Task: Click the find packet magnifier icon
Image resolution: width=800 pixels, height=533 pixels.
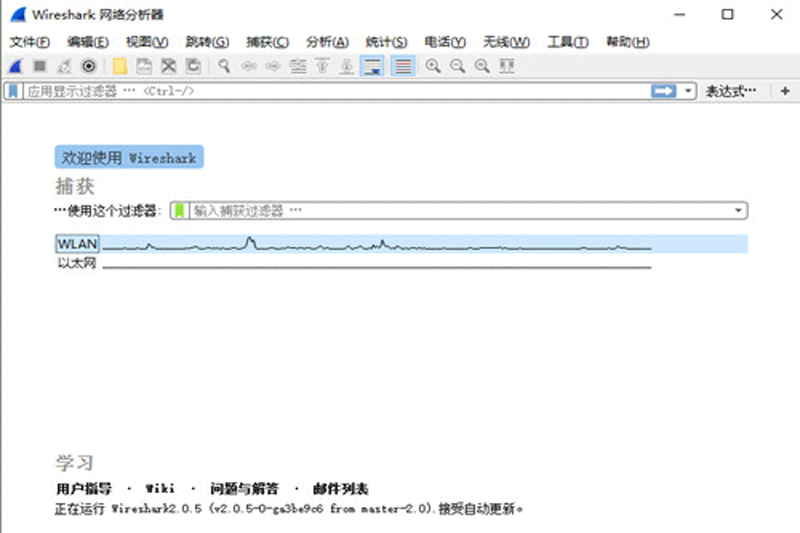Action: click(225, 66)
